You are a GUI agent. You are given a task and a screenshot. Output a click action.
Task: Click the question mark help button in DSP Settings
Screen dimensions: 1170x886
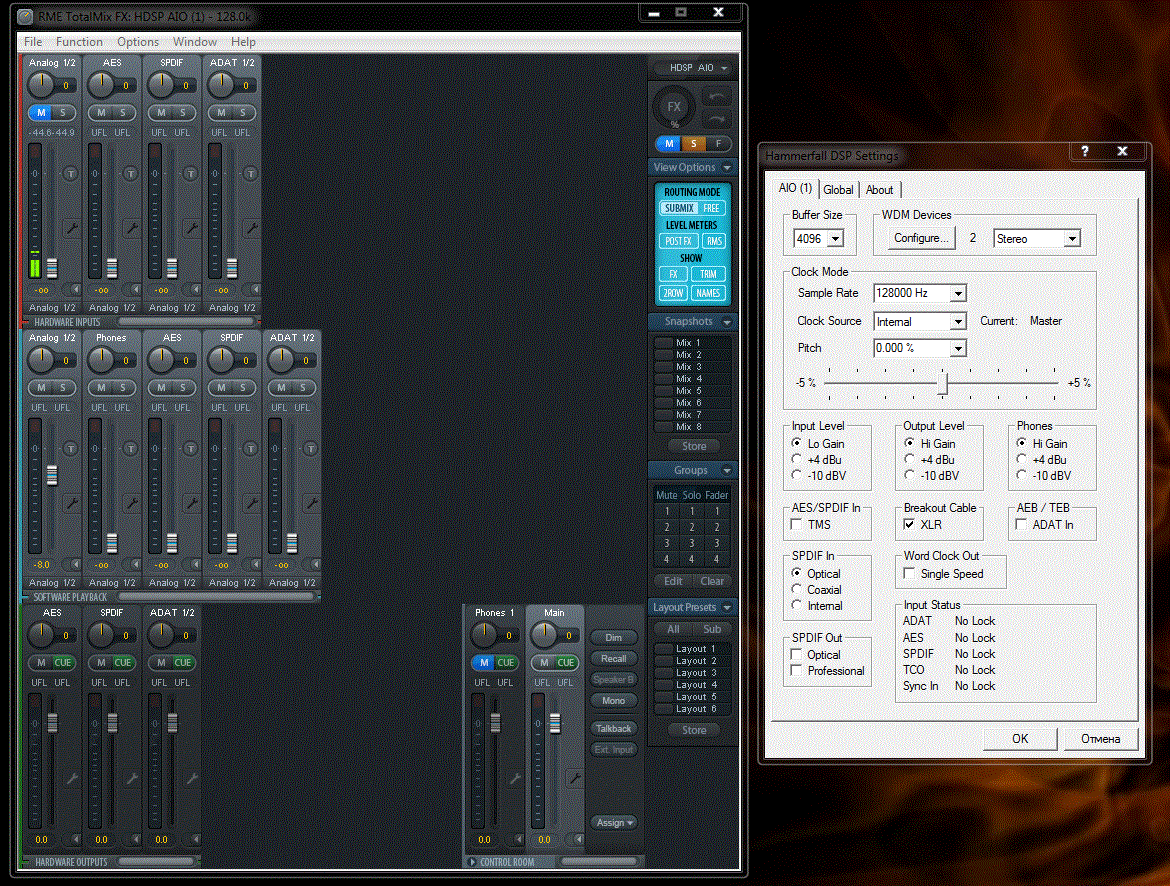1084,151
